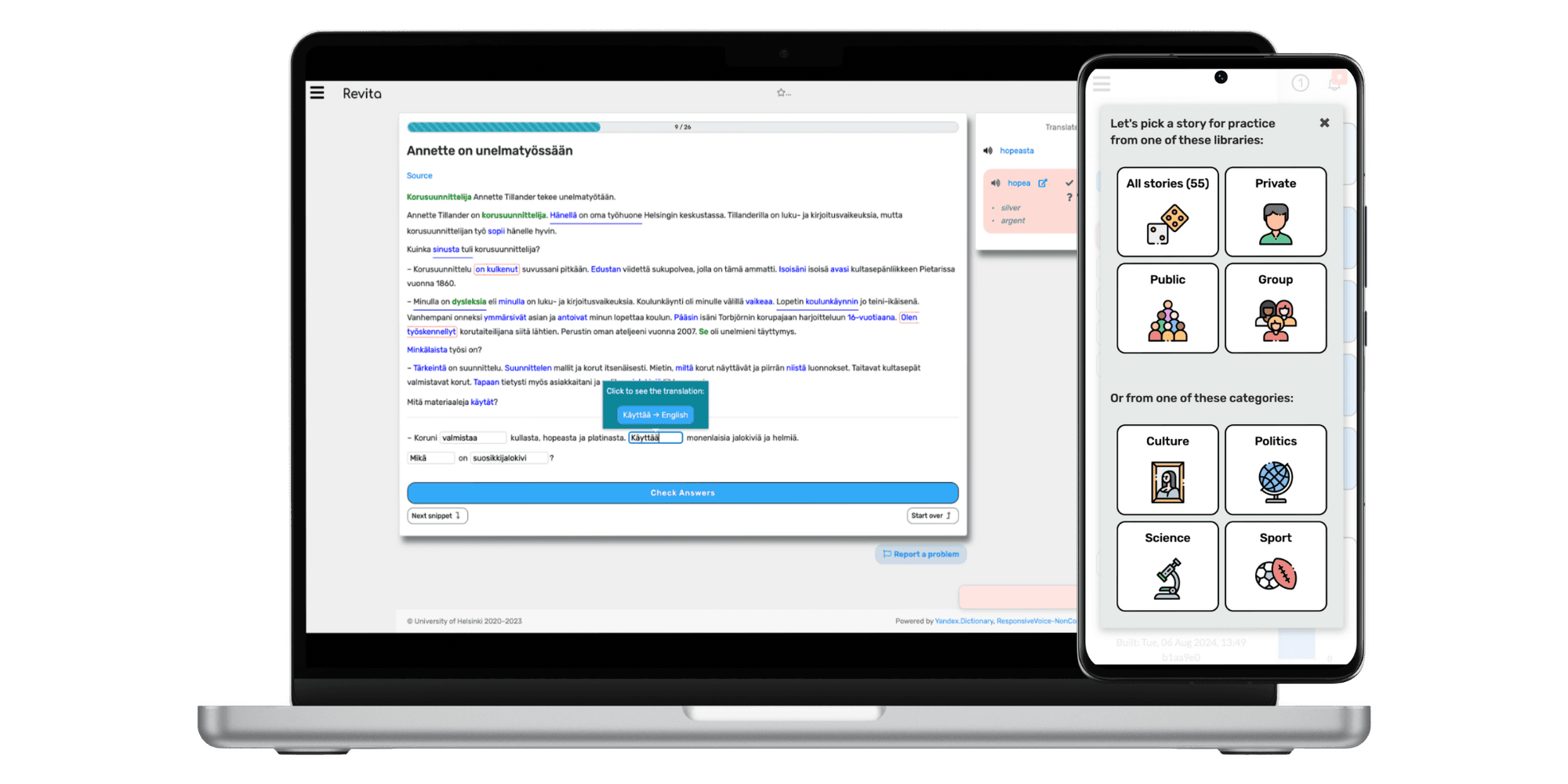Click the word niistä in the story
Screen dimensions: 1568x784
pyautogui.click(x=796, y=368)
